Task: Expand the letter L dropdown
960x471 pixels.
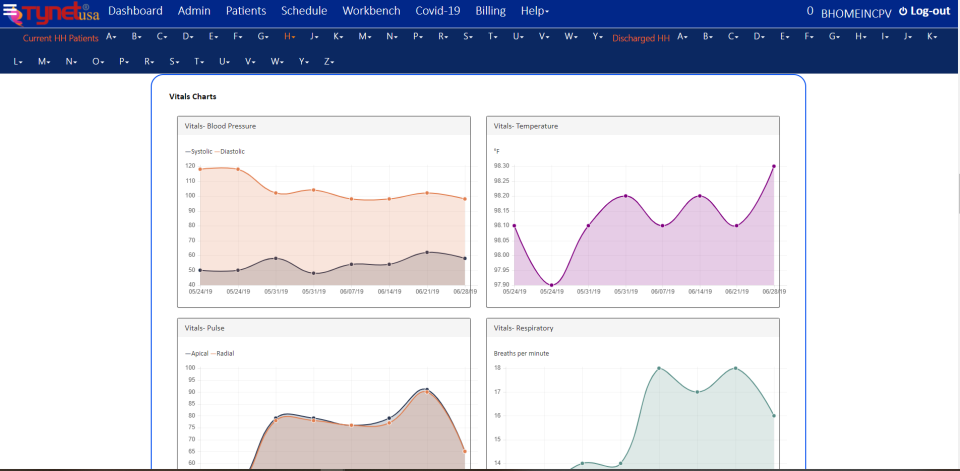Action: pyautogui.click(x=18, y=62)
